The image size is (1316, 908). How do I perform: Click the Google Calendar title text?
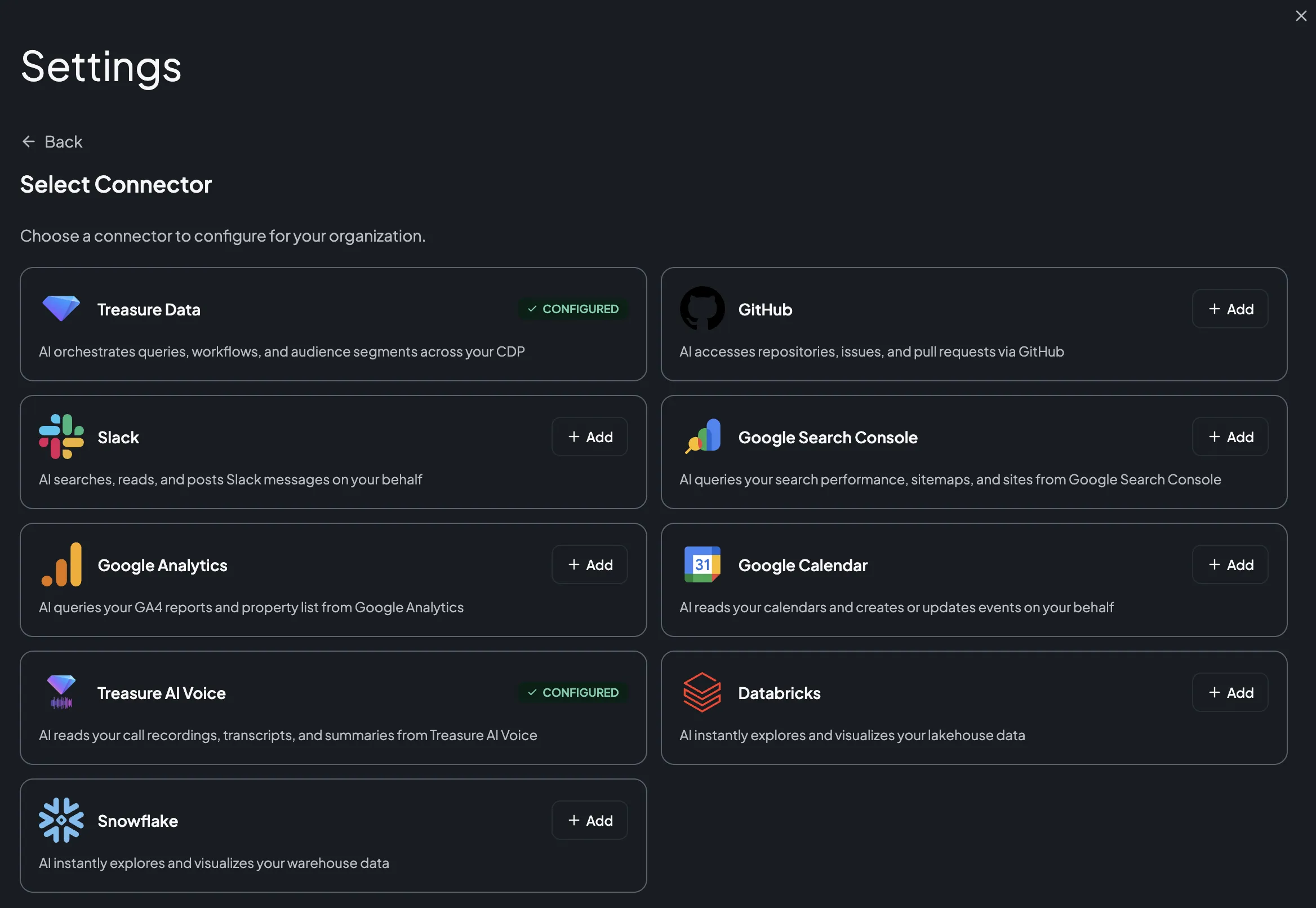803,566
